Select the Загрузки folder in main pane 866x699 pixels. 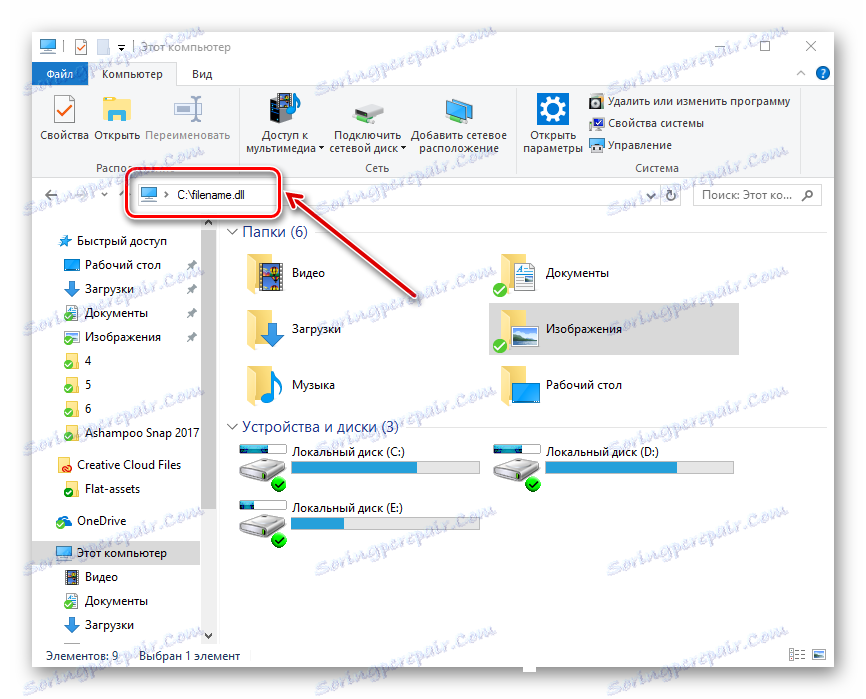(294, 329)
